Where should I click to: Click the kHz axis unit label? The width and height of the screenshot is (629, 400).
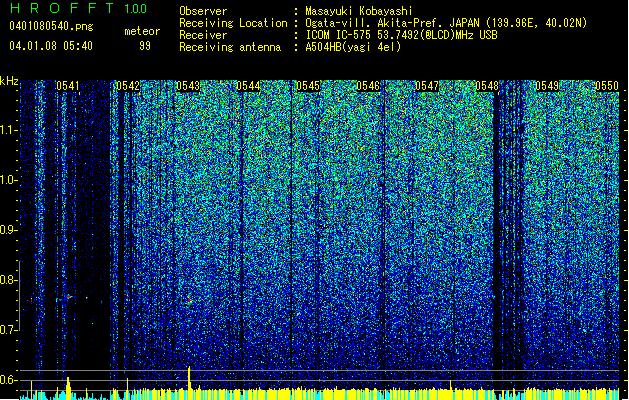tap(9, 81)
